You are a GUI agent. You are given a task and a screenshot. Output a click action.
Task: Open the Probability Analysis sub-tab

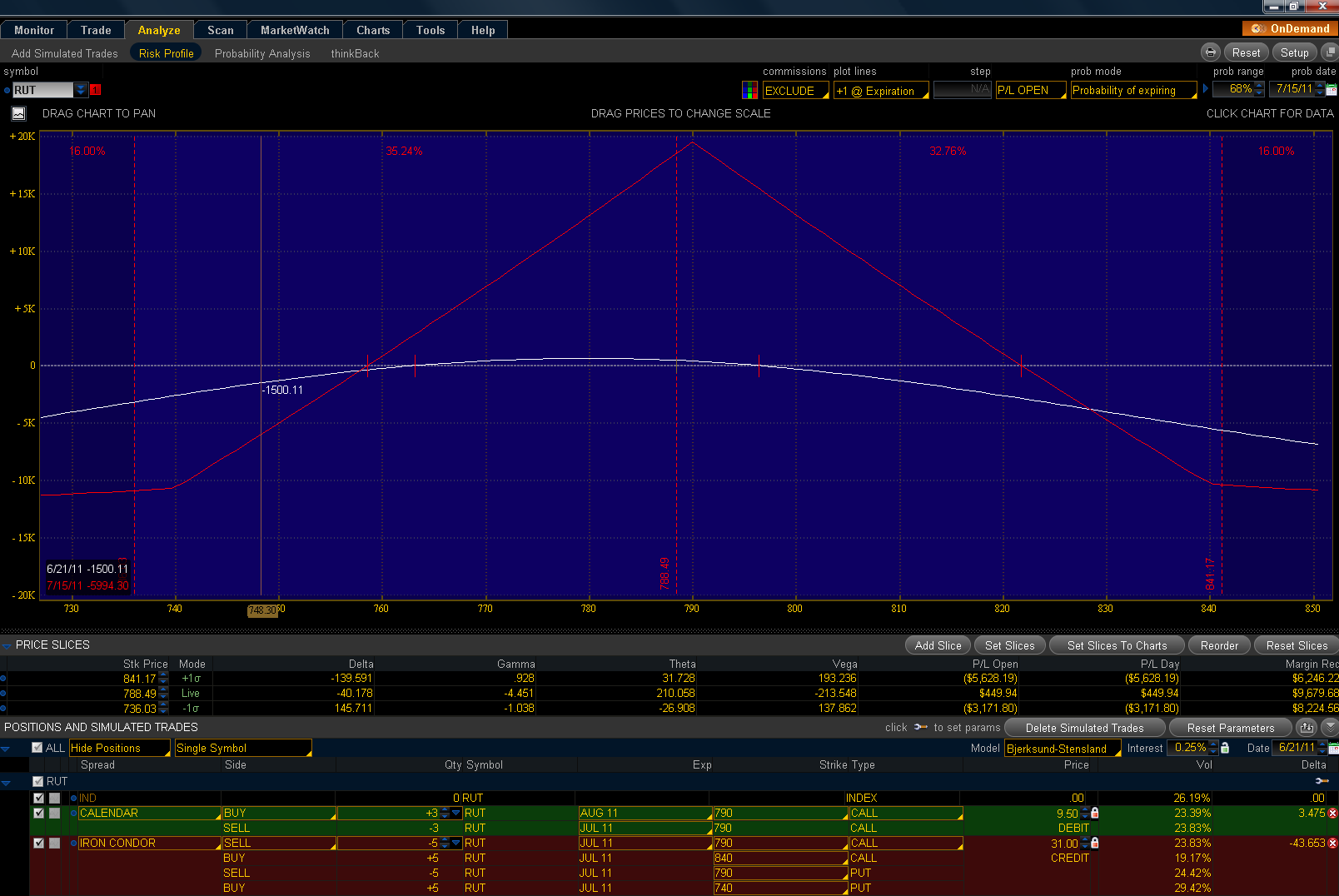(262, 53)
